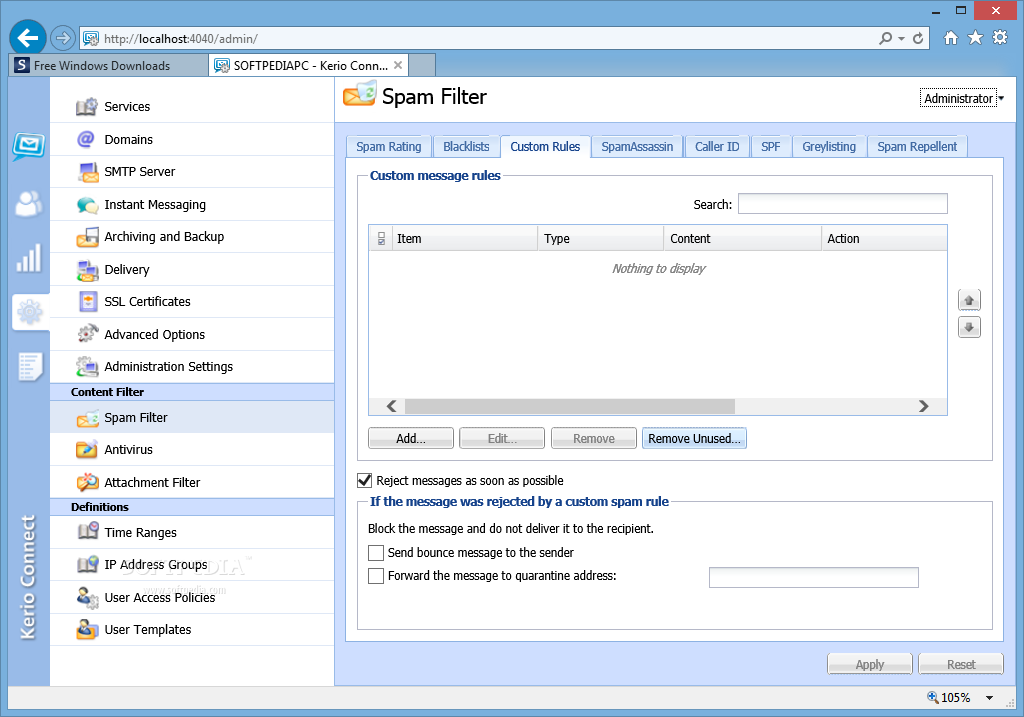Open the Administrator dropdown menu
This screenshot has height=717, width=1024.
point(961,99)
